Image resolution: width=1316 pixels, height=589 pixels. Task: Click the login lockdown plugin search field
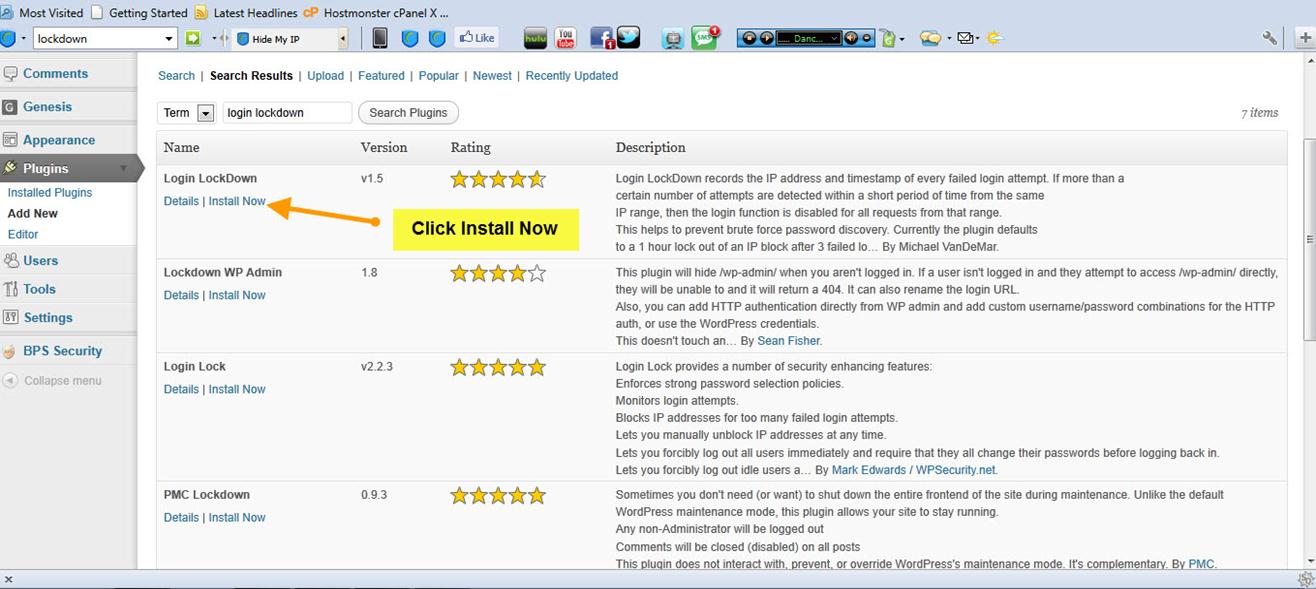tap(287, 113)
